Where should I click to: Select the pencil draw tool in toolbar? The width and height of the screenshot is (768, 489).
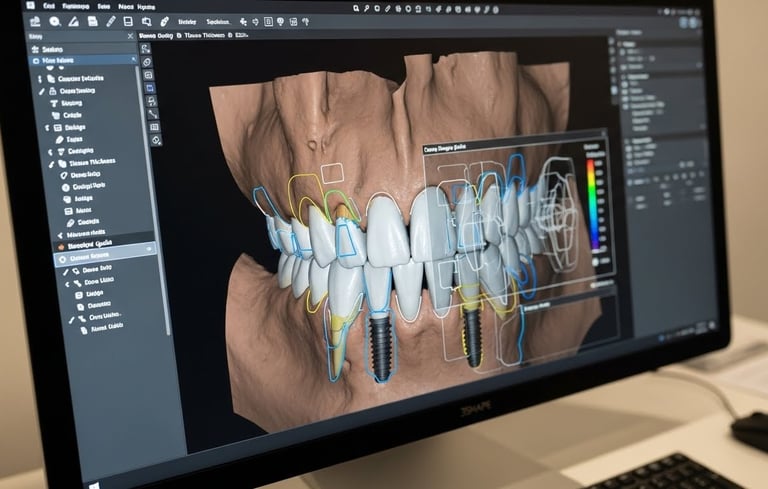point(111,22)
